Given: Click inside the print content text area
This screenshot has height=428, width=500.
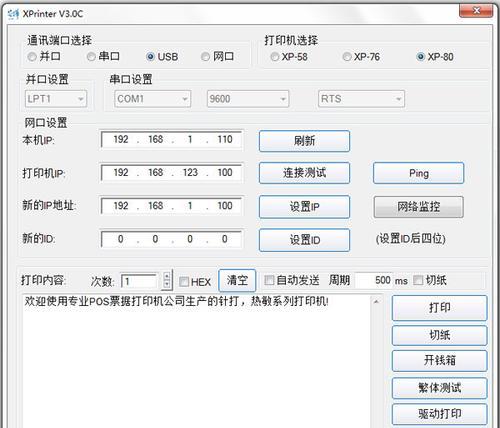Looking at the screenshot, I should pos(197,361).
